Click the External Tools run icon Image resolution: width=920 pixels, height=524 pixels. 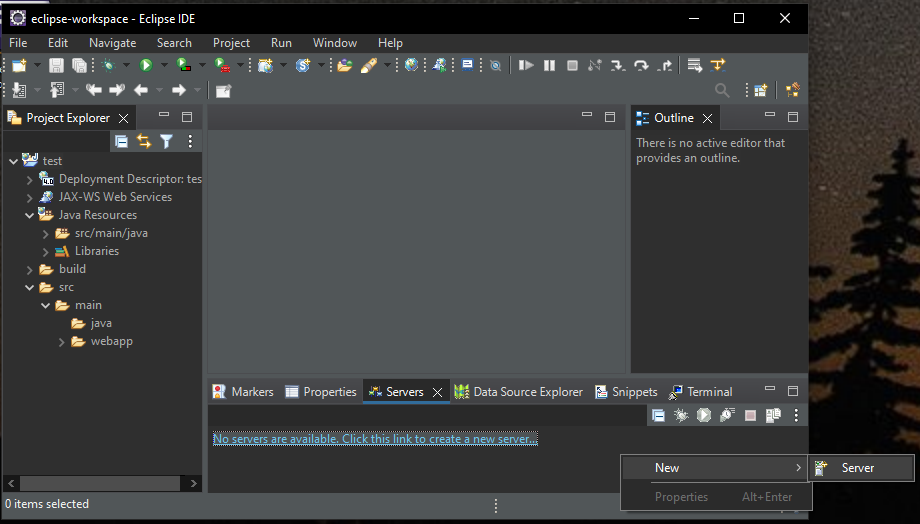(222, 65)
